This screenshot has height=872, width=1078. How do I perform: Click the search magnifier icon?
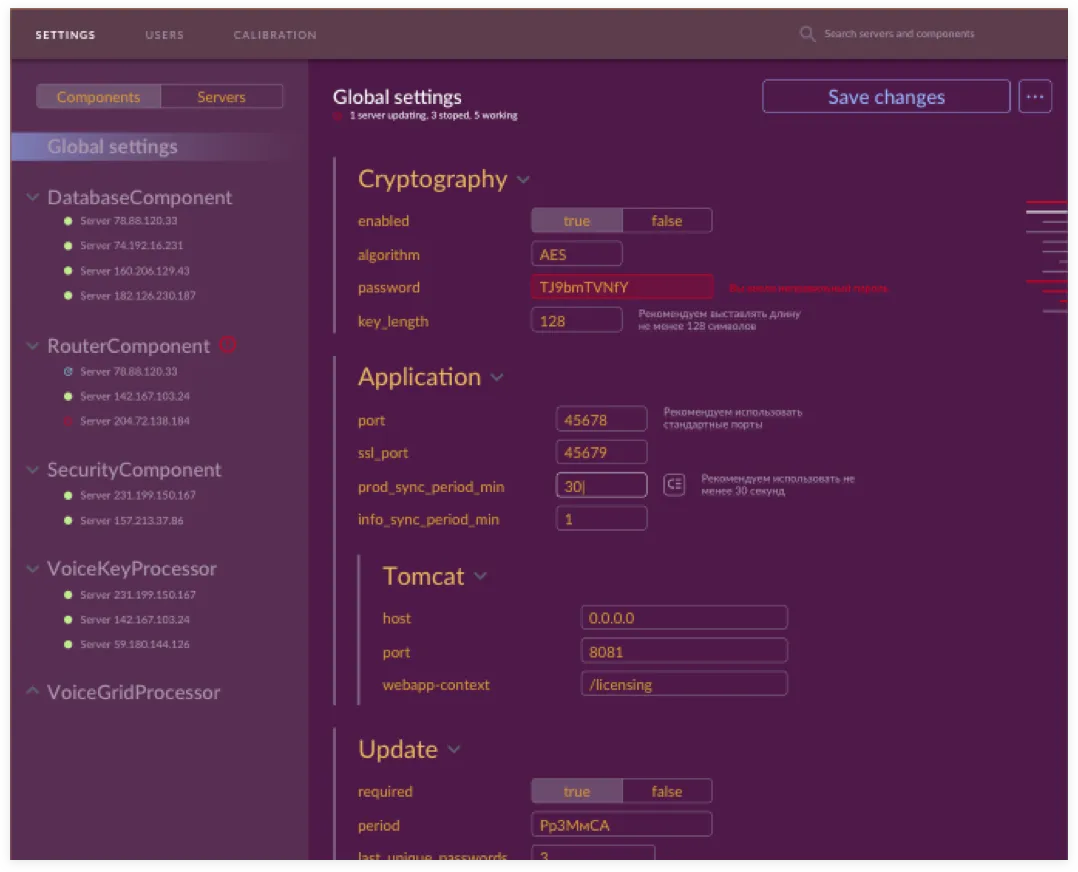807,34
